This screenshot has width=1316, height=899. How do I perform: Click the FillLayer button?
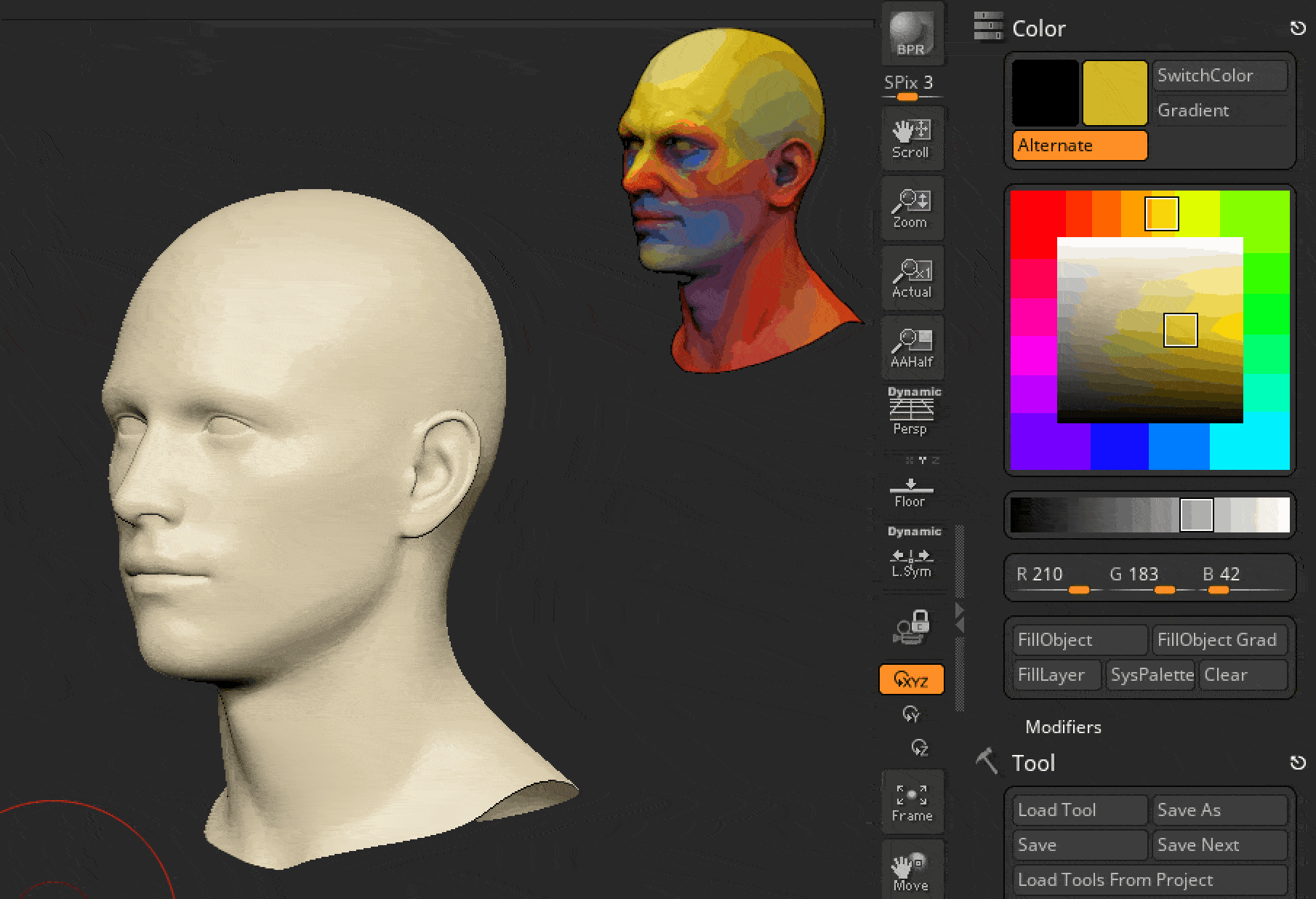(x=1056, y=675)
